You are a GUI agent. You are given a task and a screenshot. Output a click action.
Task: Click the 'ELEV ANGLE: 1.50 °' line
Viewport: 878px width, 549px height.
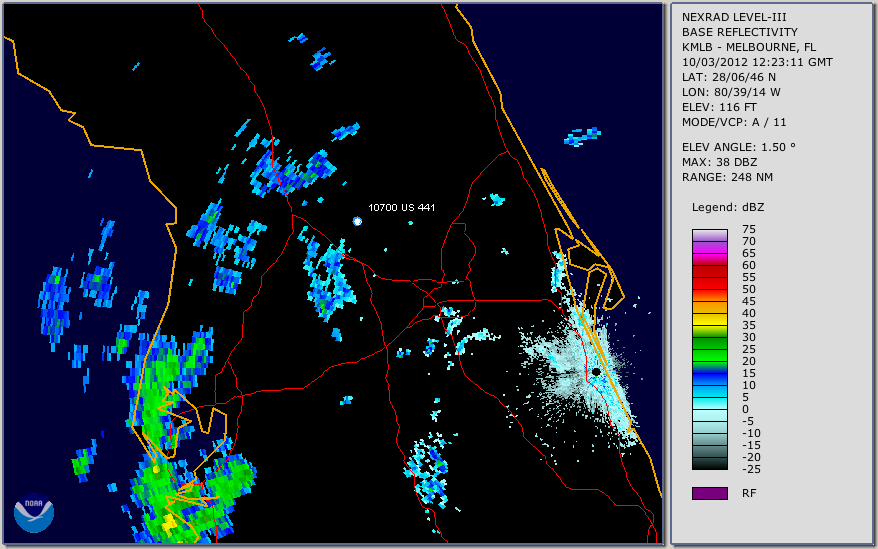[739, 147]
